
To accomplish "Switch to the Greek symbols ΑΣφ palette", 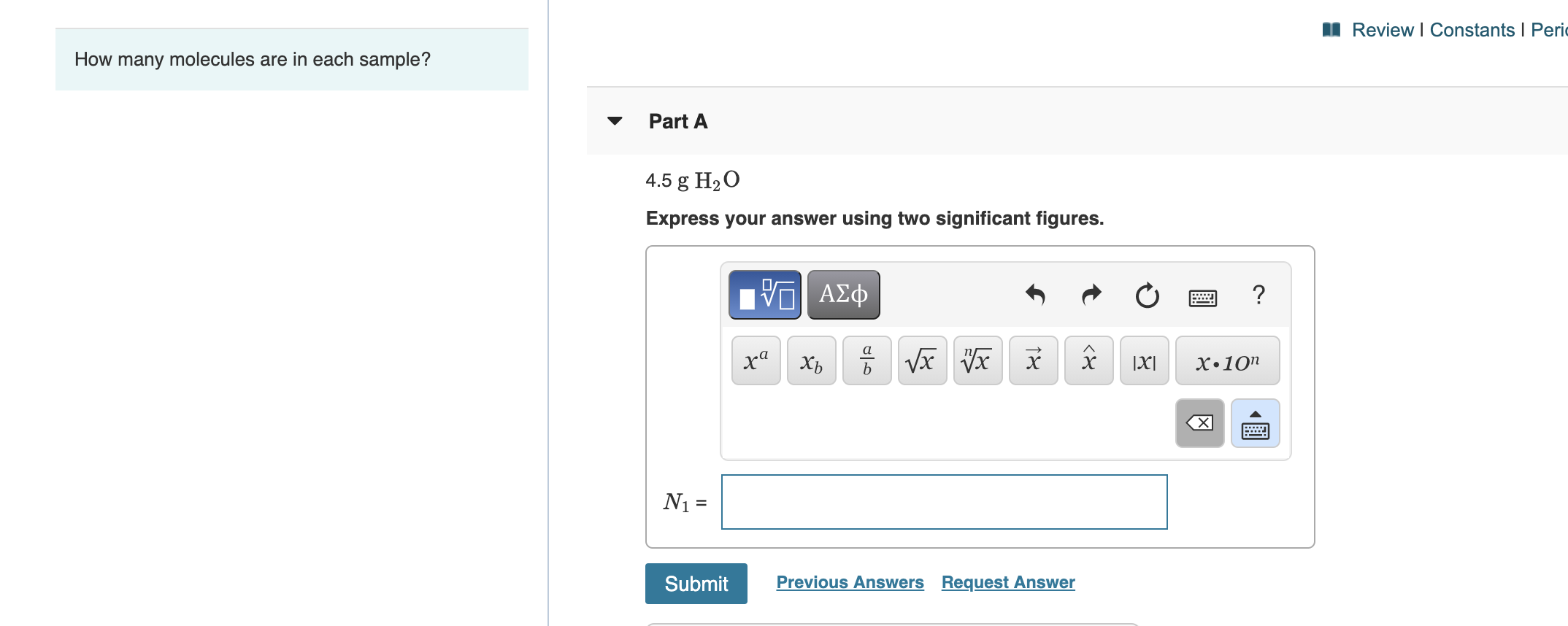I will tap(843, 294).
